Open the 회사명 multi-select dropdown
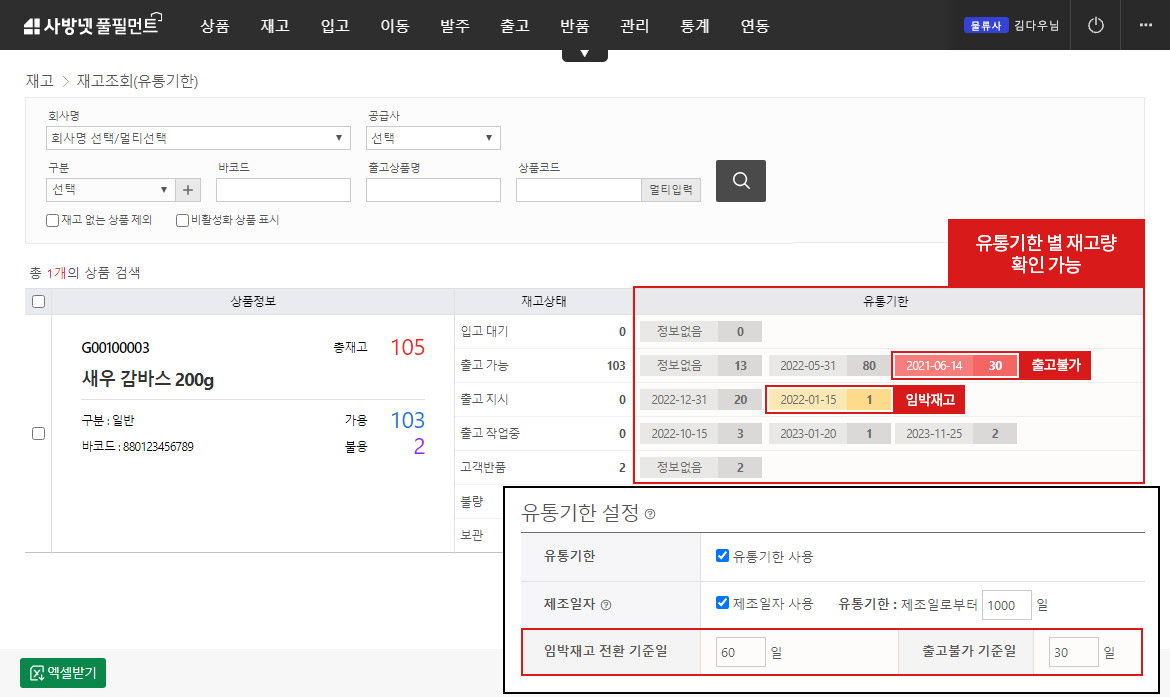 click(198, 138)
